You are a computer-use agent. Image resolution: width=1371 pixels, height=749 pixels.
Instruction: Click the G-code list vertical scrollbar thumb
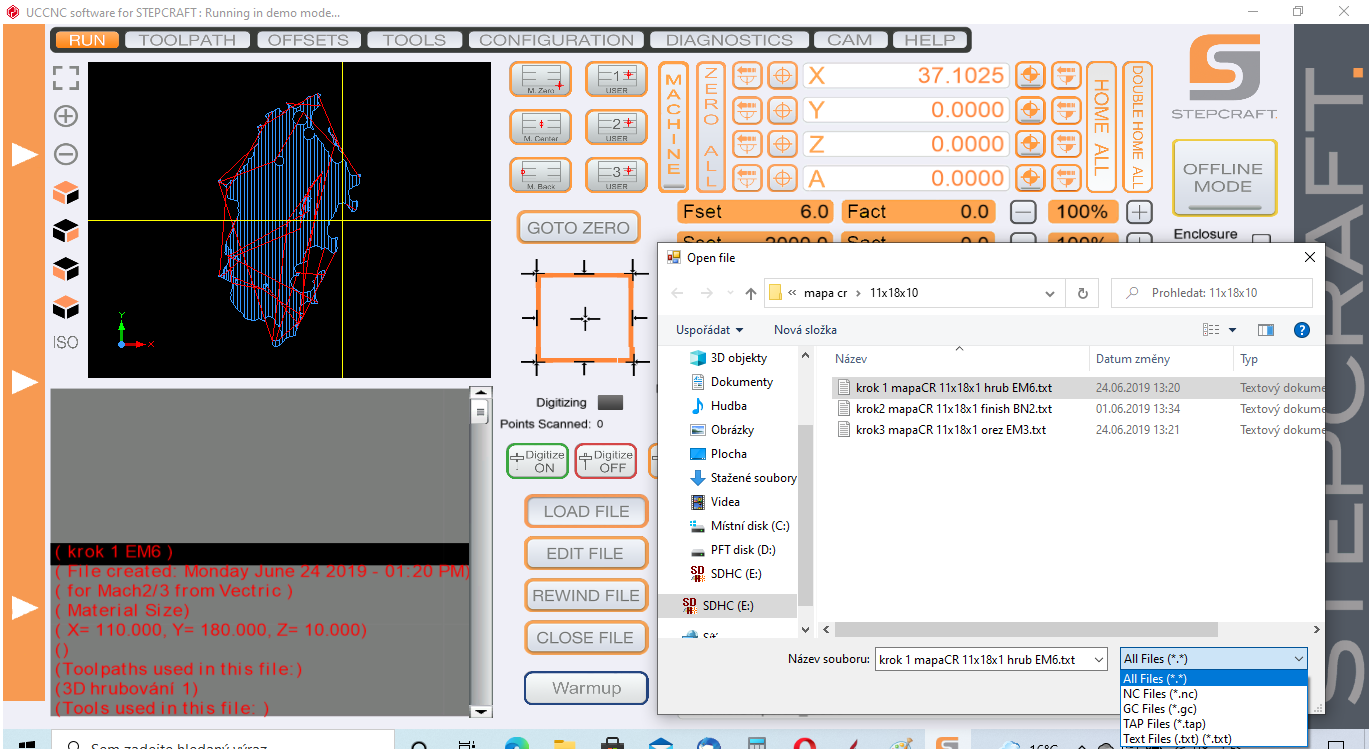pyautogui.click(x=481, y=412)
